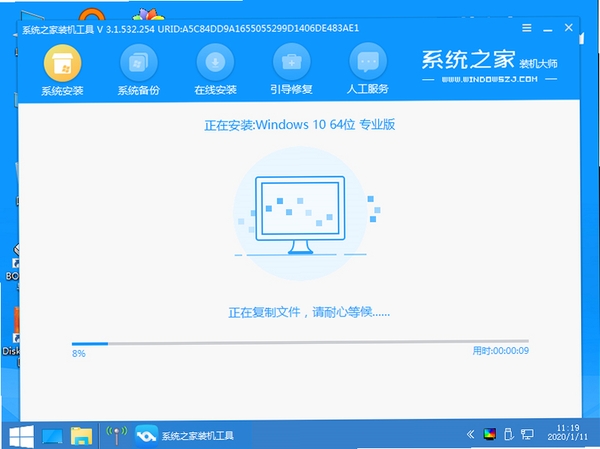Click the network computer tray icon

(527, 434)
